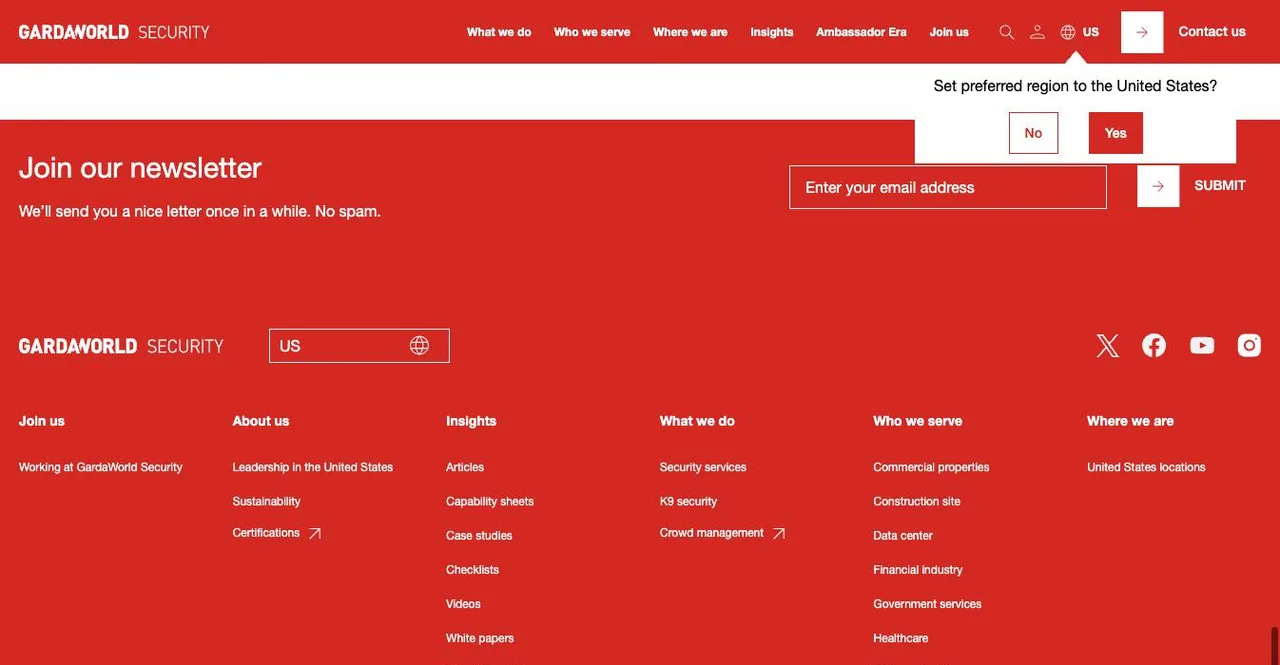Open the Insights nav menu
Screen dimensions: 1280x665
click(x=772, y=32)
